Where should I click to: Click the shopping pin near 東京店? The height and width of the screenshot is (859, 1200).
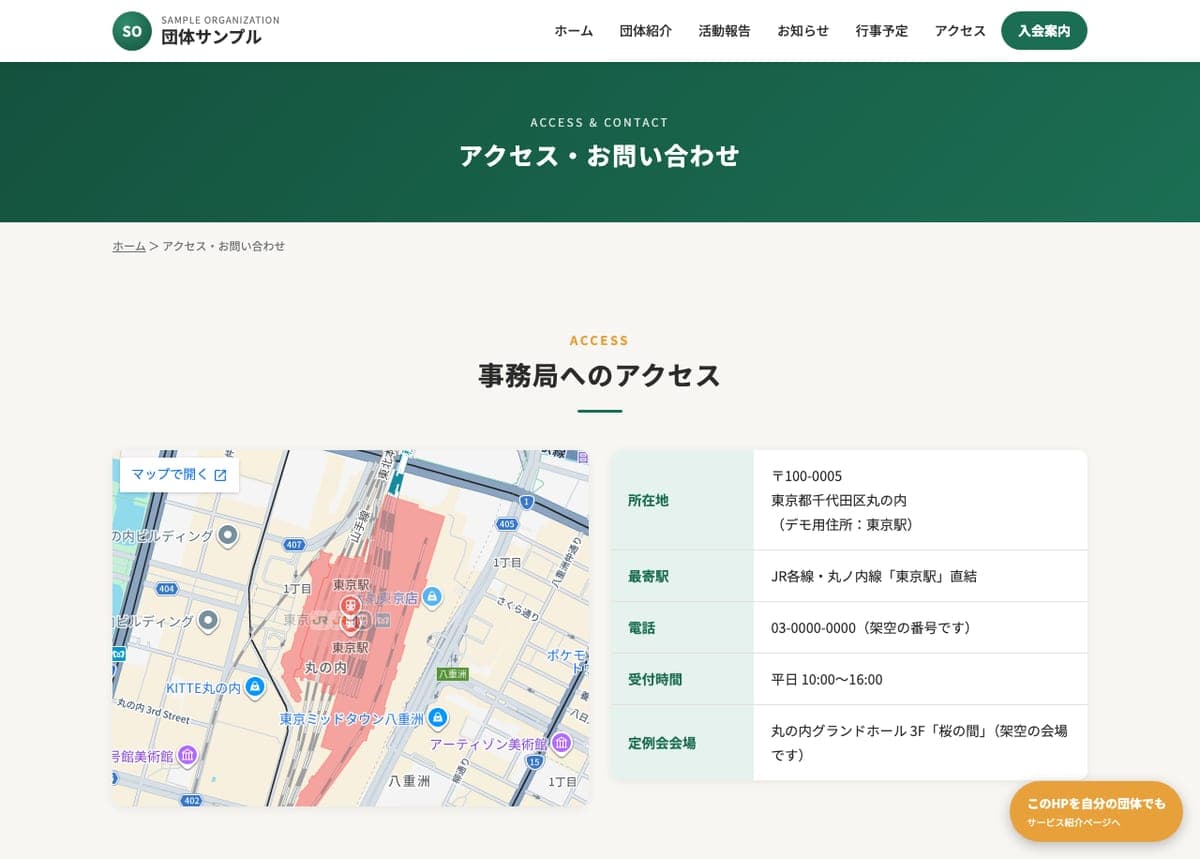pyautogui.click(x=432, y=596)
